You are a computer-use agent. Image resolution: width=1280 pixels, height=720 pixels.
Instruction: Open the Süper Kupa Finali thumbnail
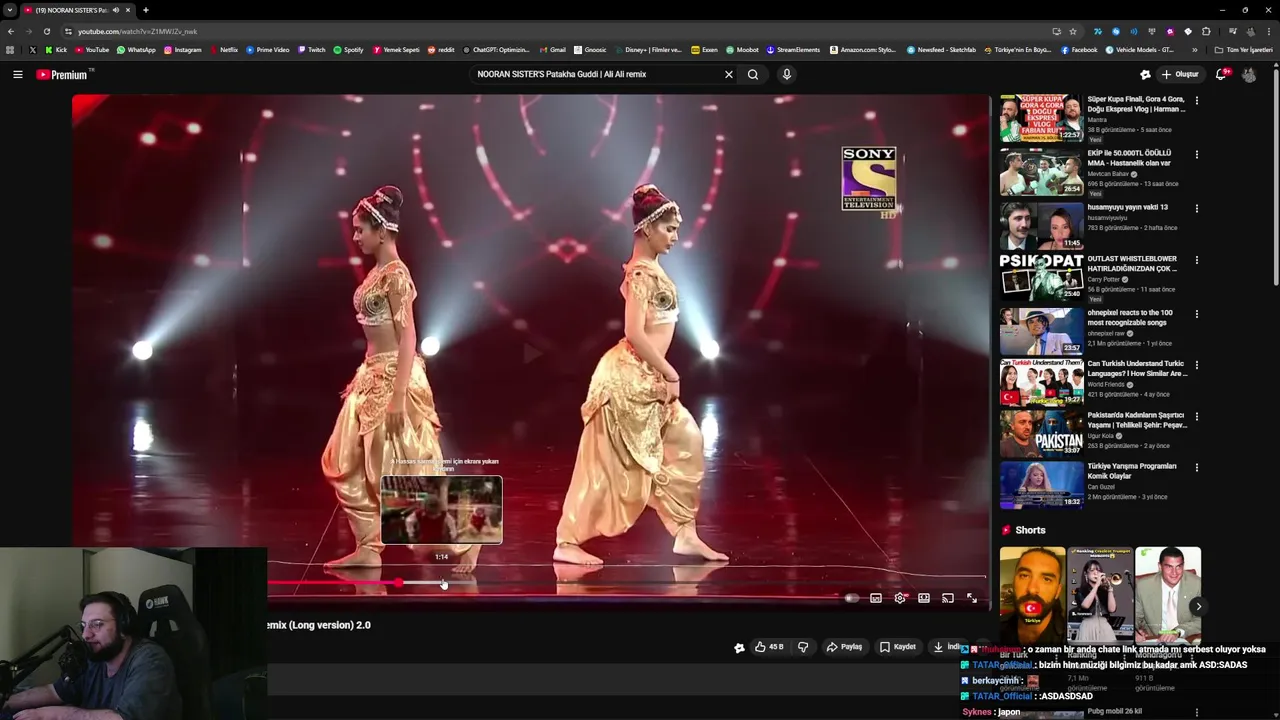(1041, 118)
